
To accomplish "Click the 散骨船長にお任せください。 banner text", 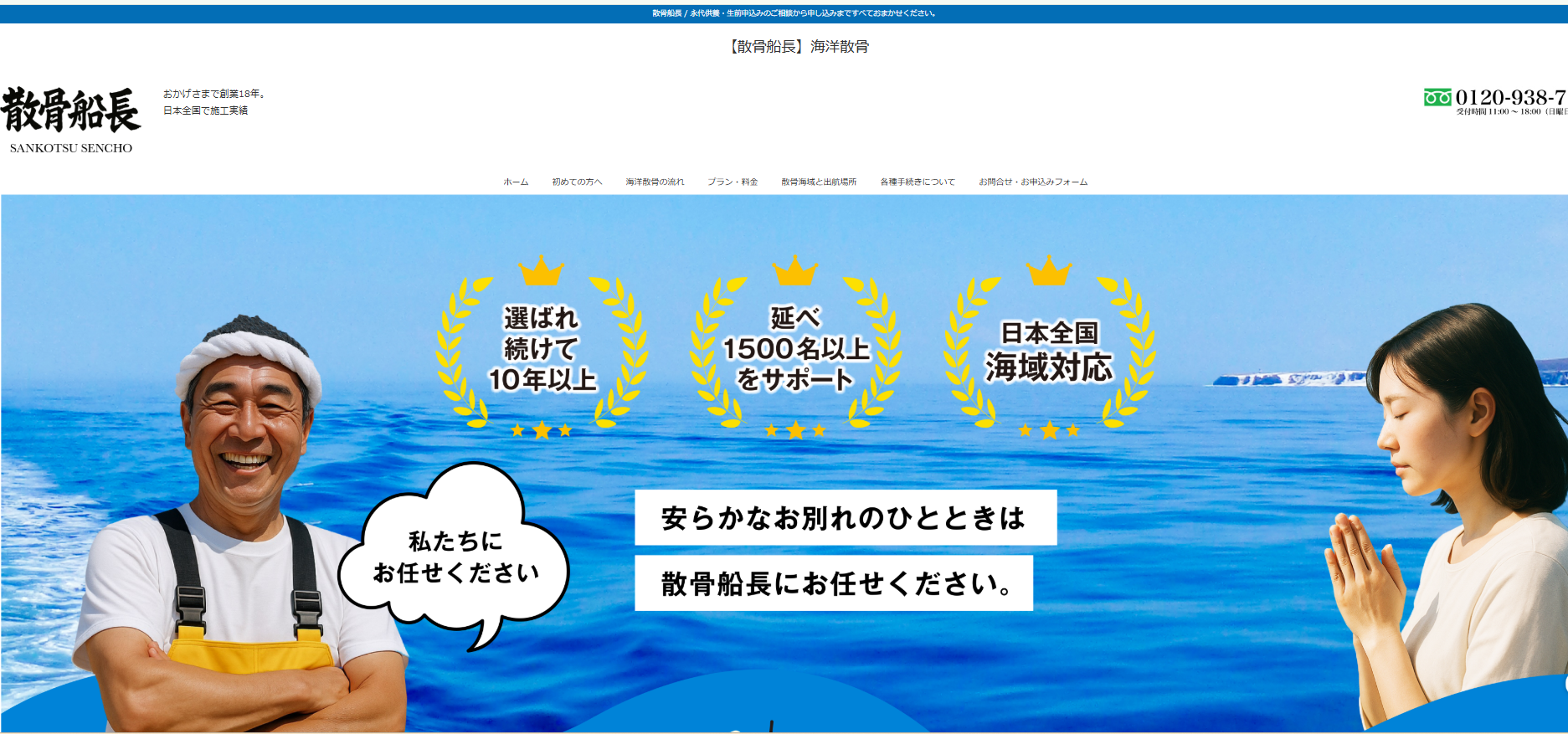I will tap(834, 583).
